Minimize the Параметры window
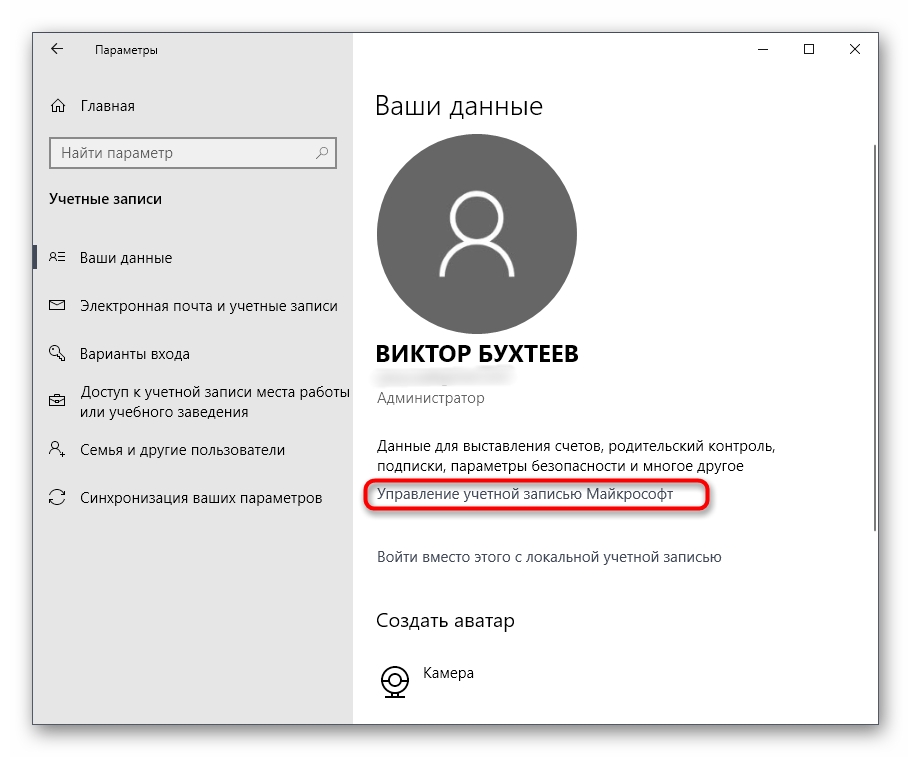Image resolution: width=911 pixels, height=757 pixels. [763, 49]
